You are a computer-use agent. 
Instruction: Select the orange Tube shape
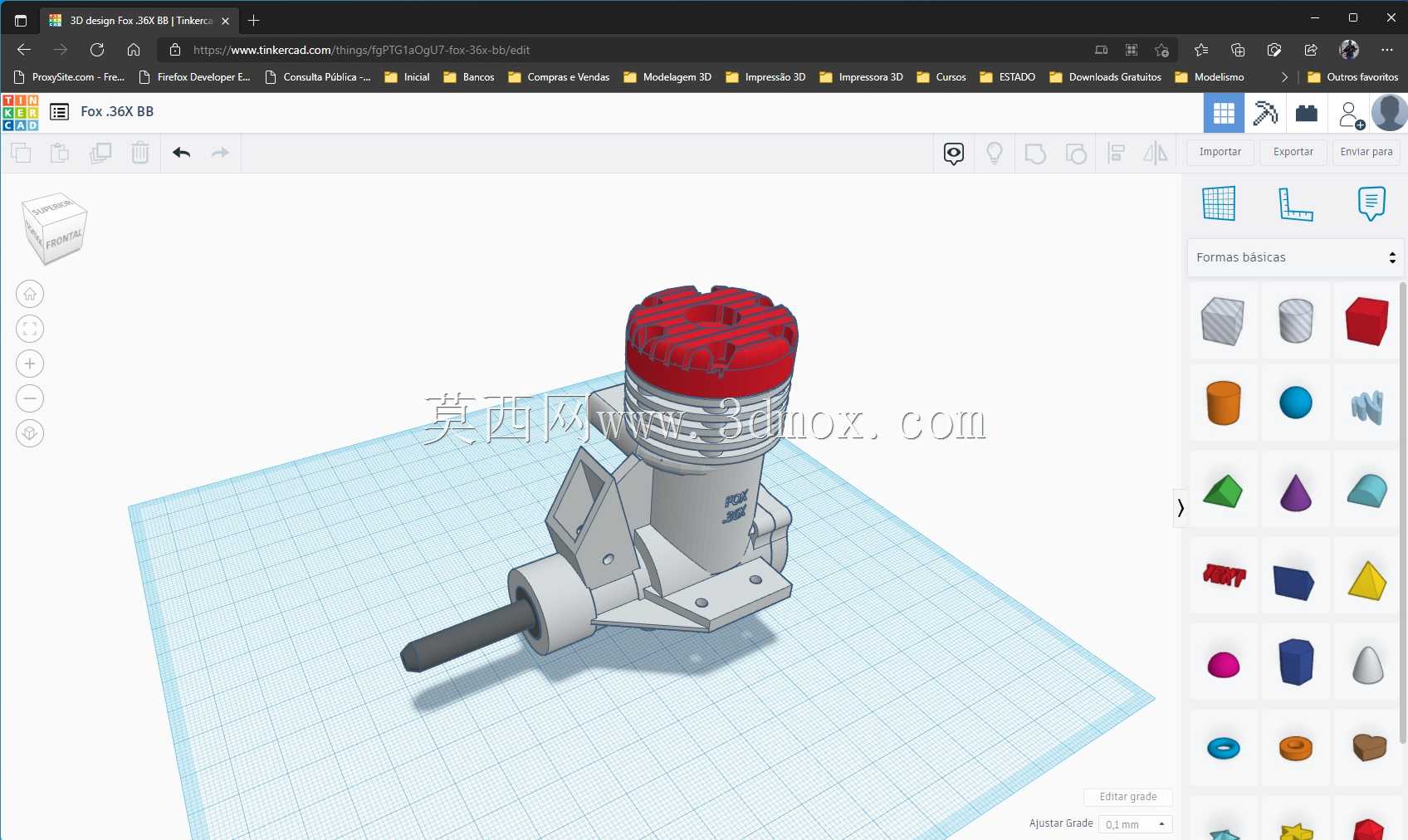(1295, 748)
